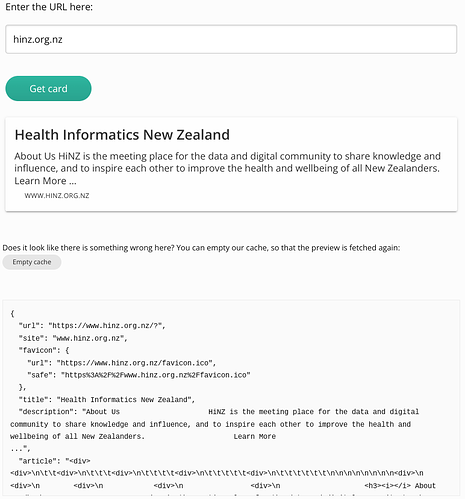Click the JSON "title" line

pyautogui.click(x=107, y=399)
